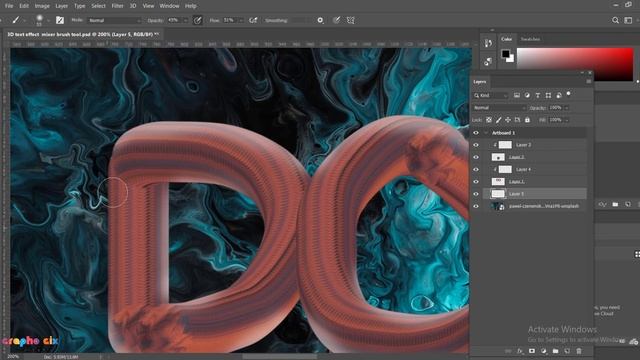Hide the unsplash background image layer

476,206
